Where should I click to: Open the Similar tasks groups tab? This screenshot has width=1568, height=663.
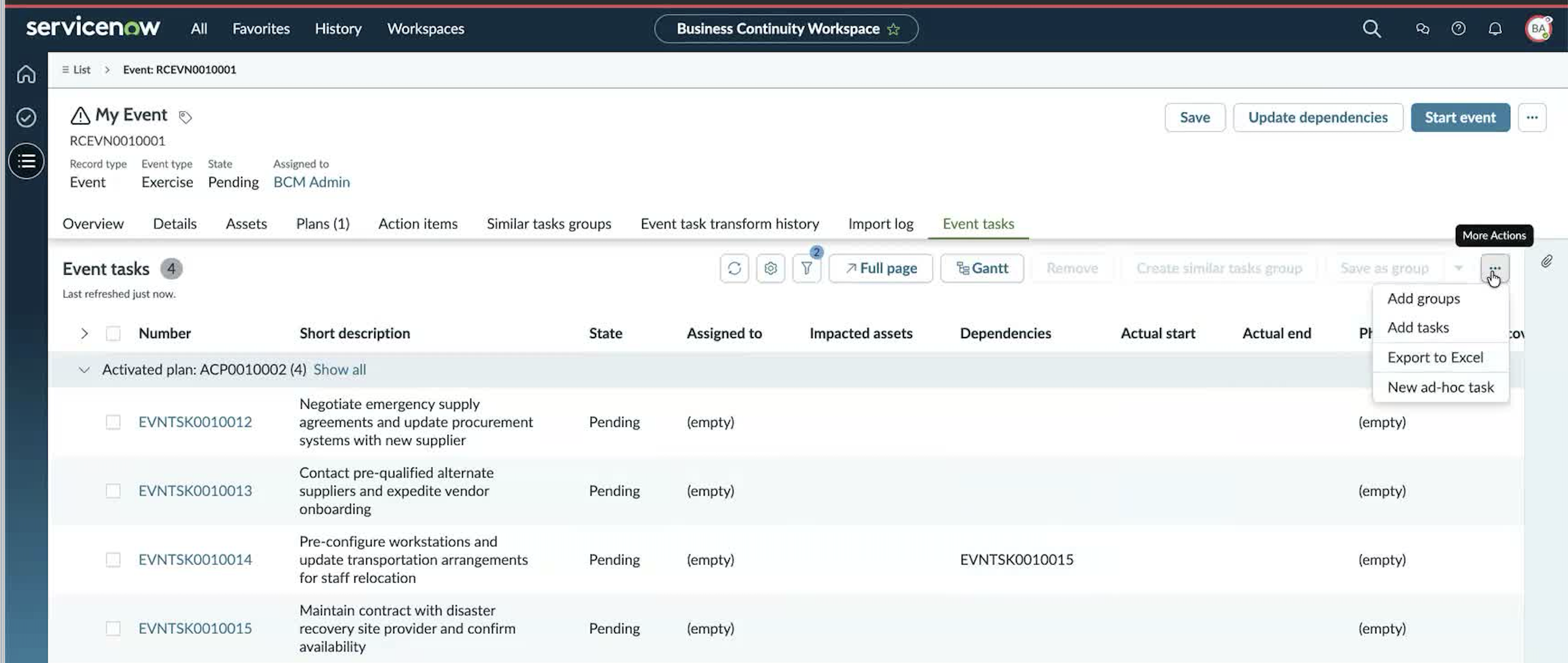548,224
